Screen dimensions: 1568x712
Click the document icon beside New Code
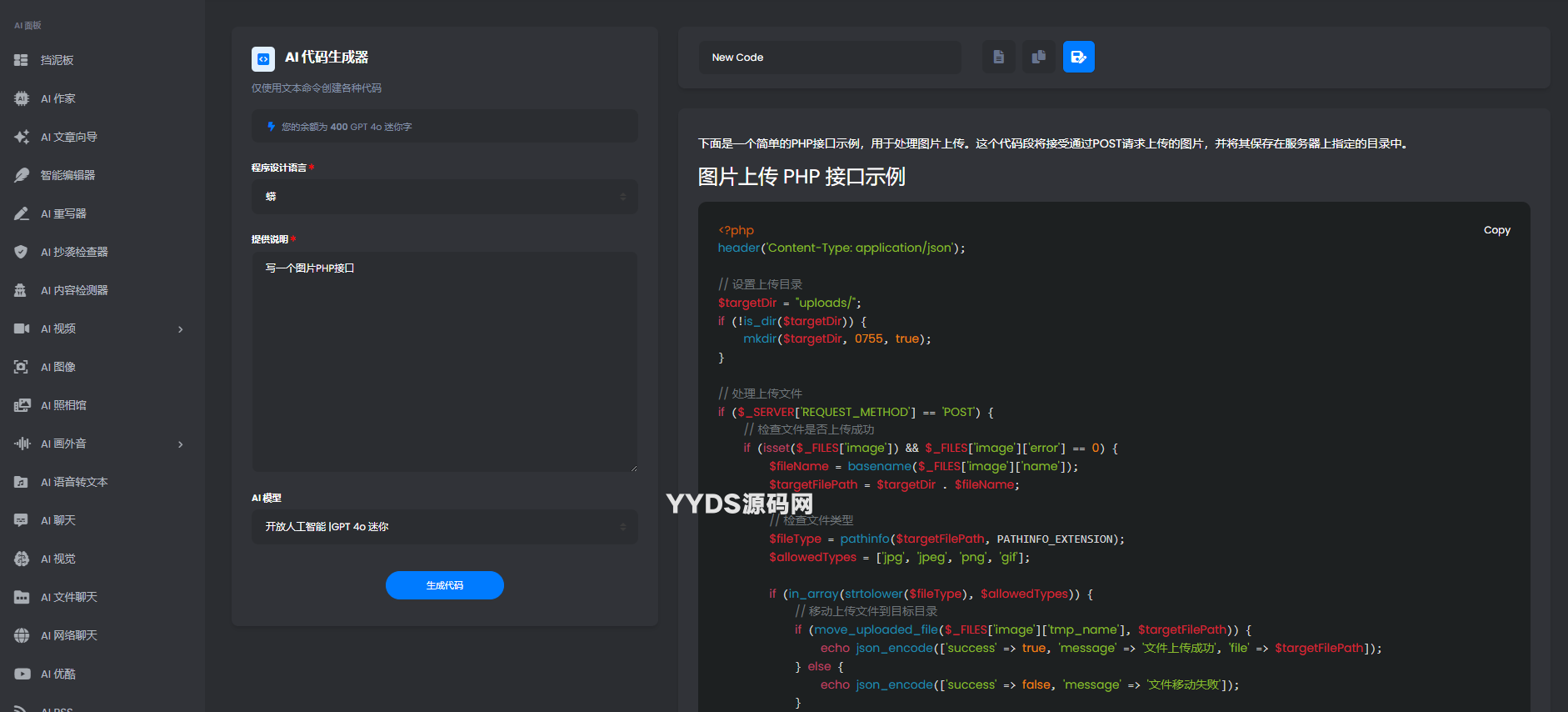998,58
